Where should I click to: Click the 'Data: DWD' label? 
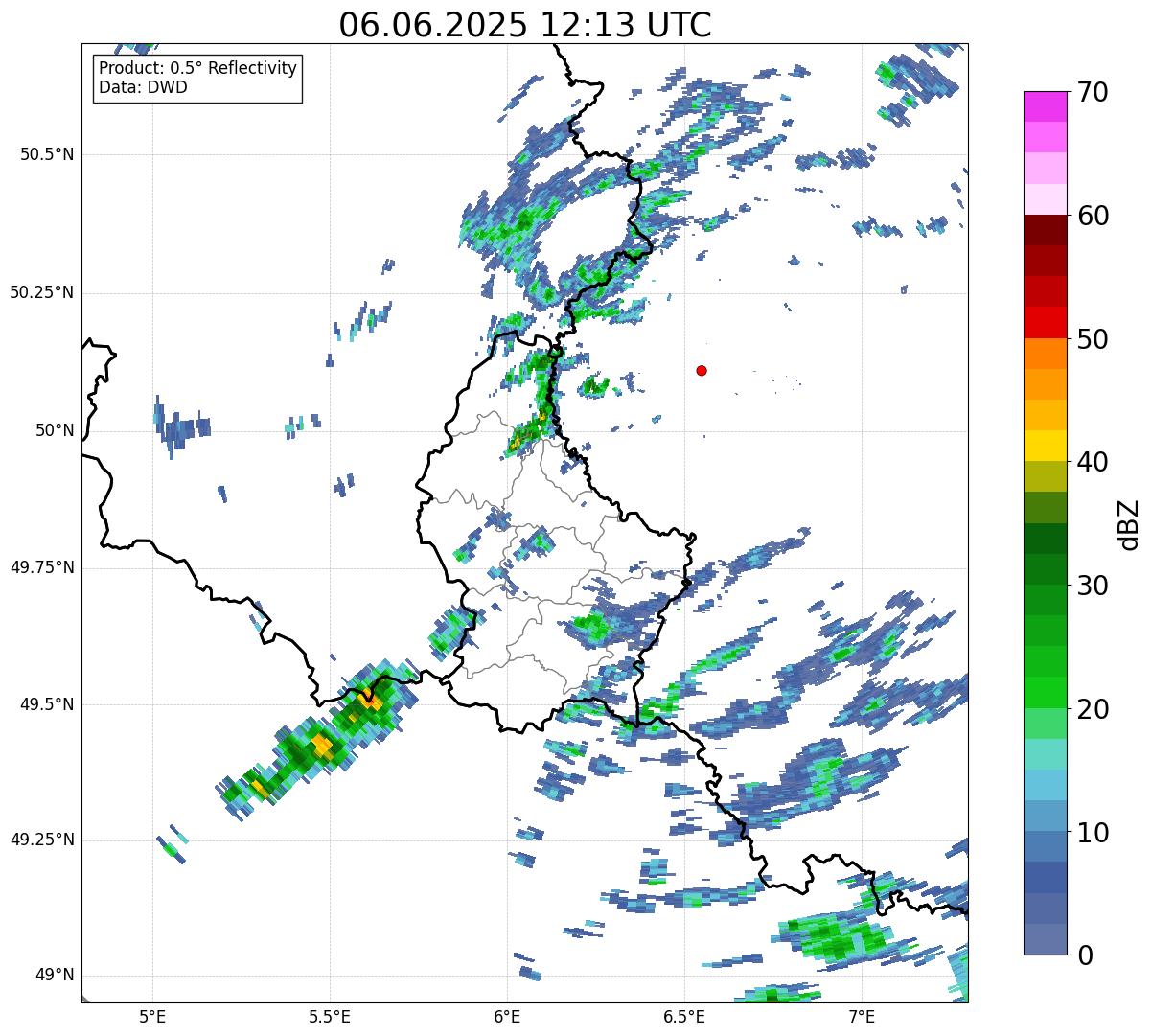pos(143,87)
